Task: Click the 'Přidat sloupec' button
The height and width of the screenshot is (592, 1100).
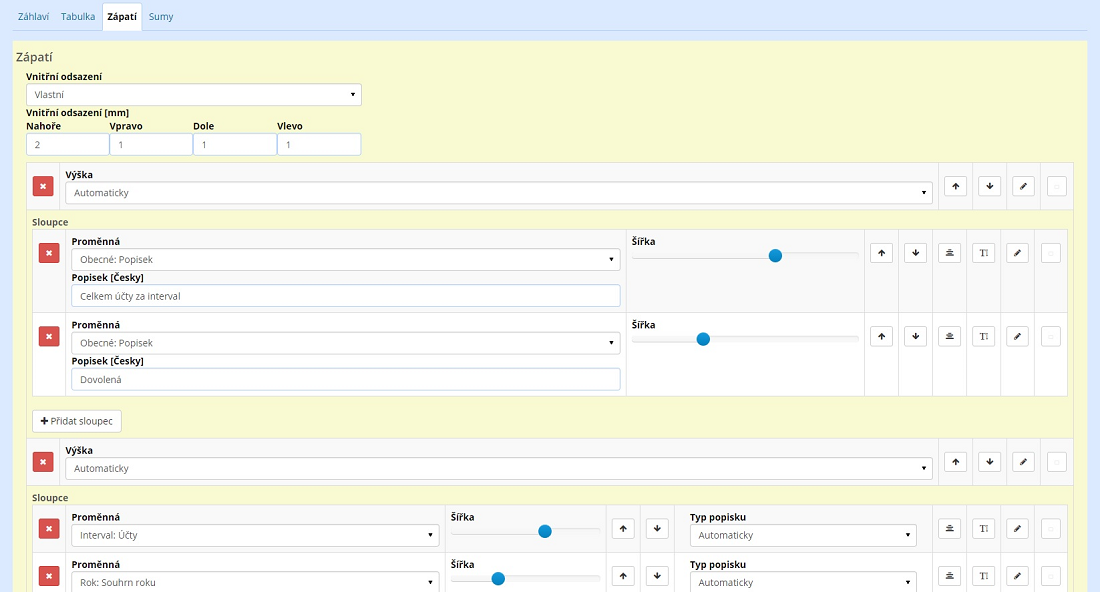Action: (77, 421)
